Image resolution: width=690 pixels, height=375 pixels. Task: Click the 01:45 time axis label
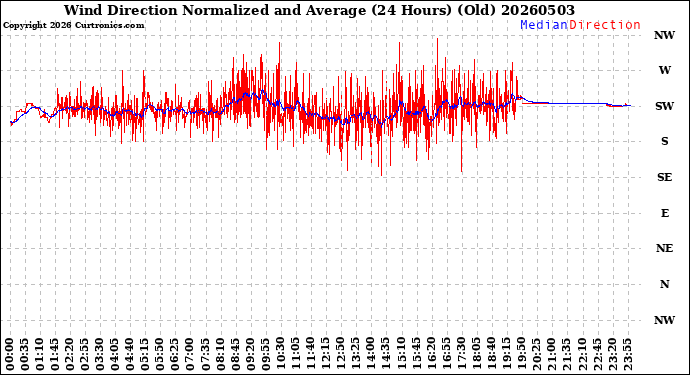55,355
